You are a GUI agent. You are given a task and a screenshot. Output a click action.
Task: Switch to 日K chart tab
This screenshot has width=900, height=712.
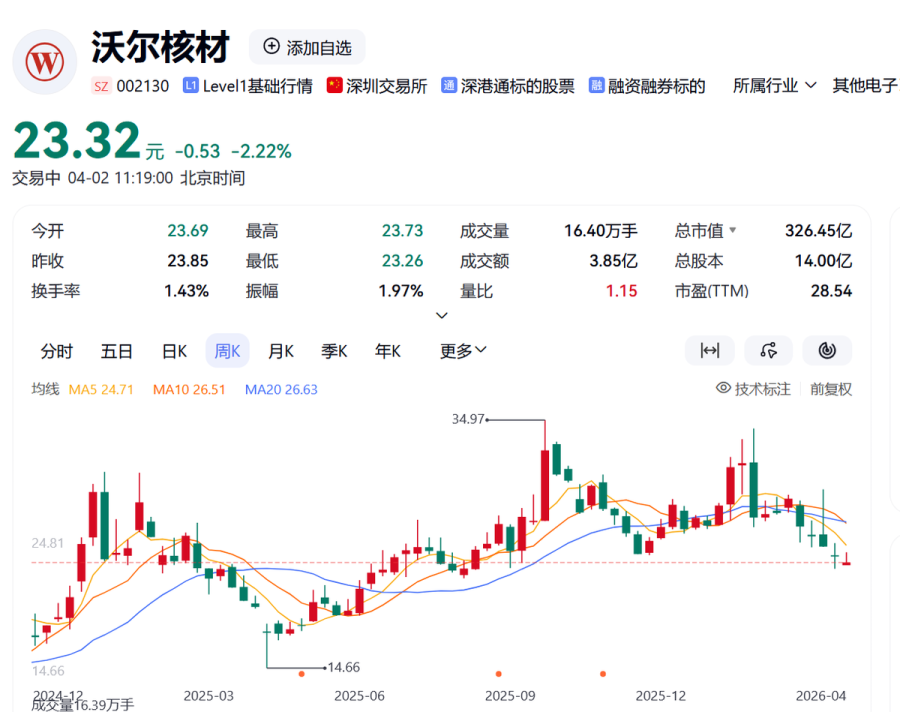point(175,351)
